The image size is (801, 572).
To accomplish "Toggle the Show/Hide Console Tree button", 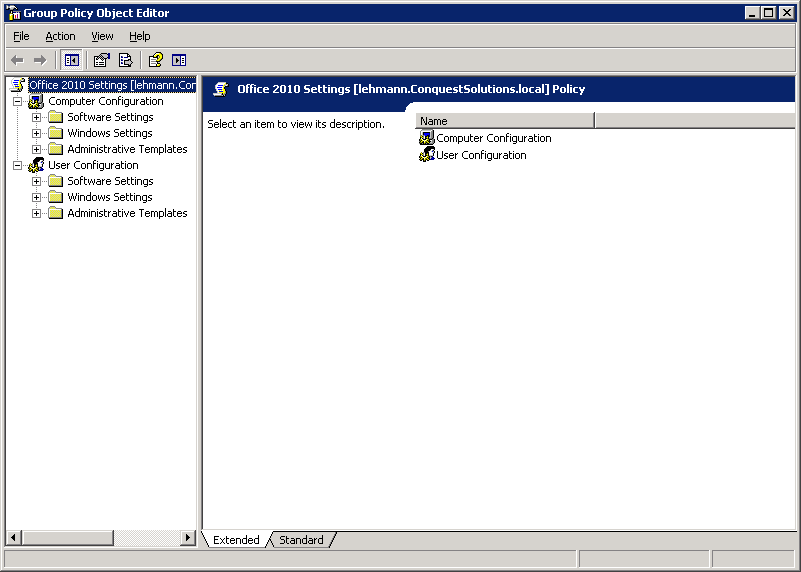I will pos(72,60).
